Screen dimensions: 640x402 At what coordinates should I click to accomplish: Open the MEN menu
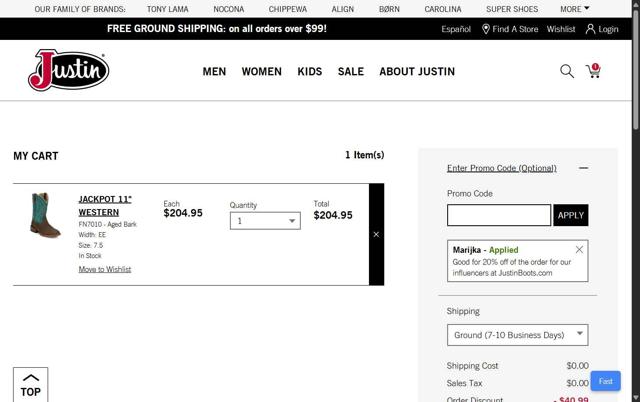(x=214, y=71)
